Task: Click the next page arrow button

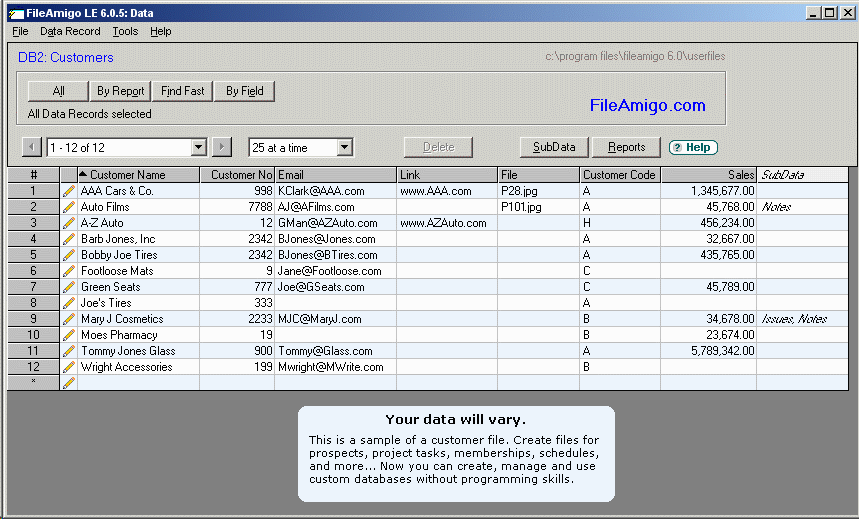Action: pos(221,147)
